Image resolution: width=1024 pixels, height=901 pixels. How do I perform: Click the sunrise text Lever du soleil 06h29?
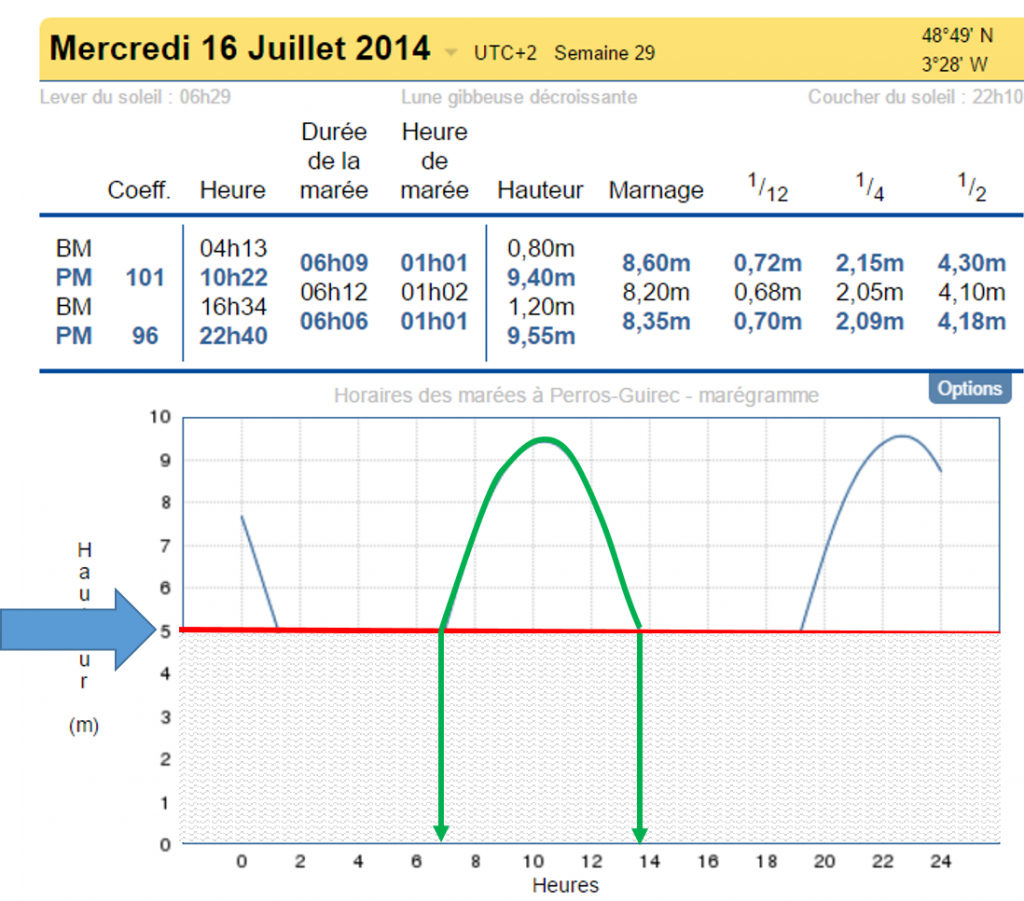[135, 97]
